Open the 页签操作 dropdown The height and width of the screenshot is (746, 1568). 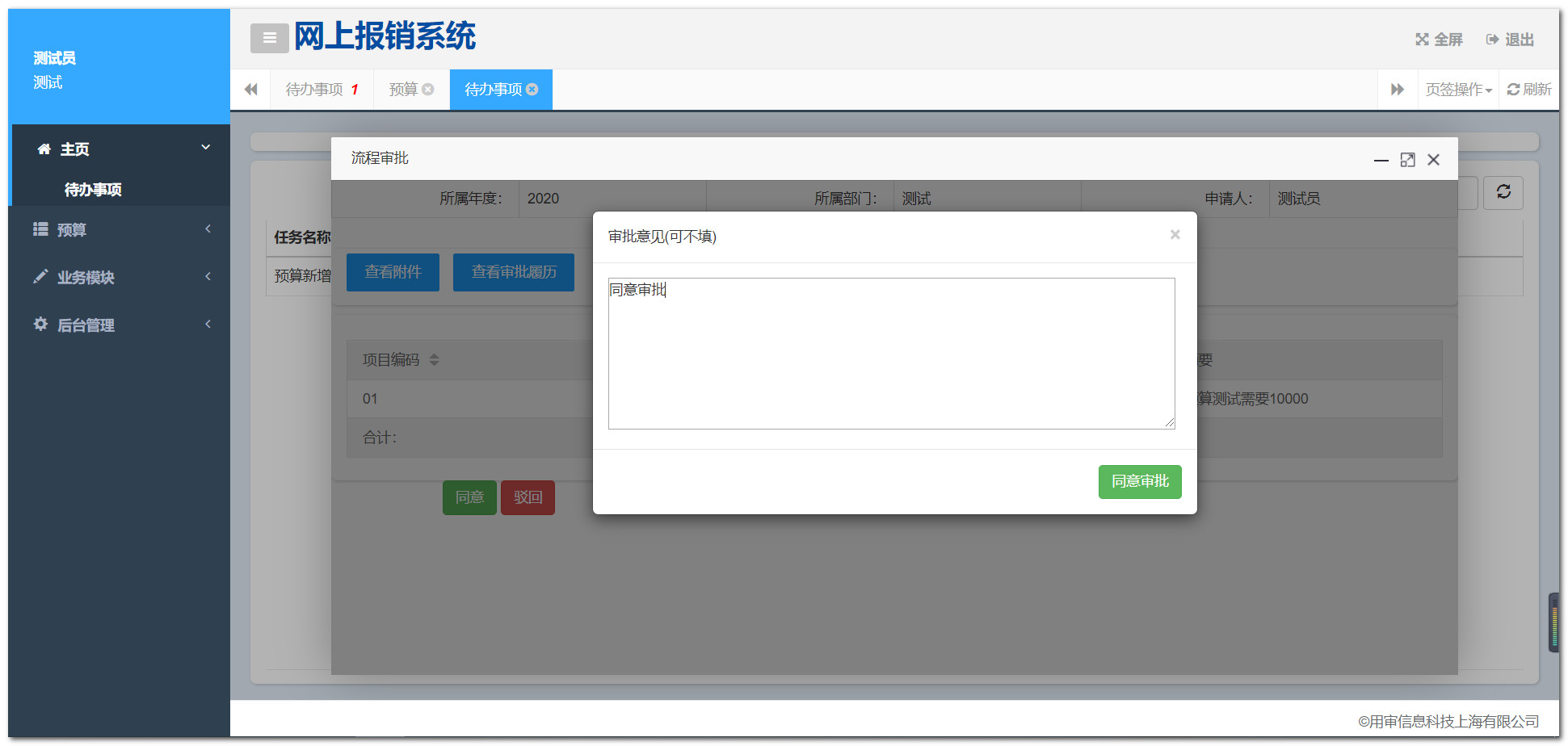(x=1458, y=90)
